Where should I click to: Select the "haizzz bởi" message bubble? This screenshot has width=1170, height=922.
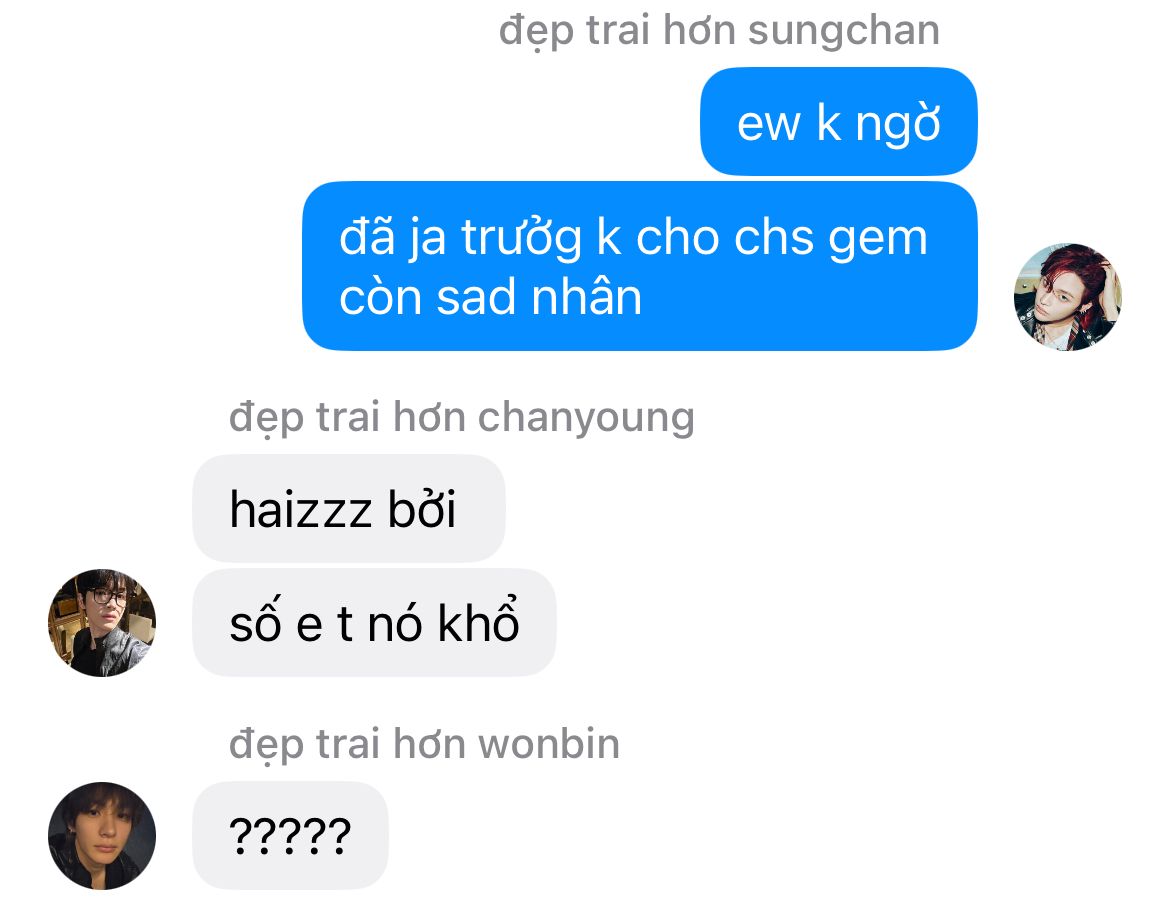[348, 509]
